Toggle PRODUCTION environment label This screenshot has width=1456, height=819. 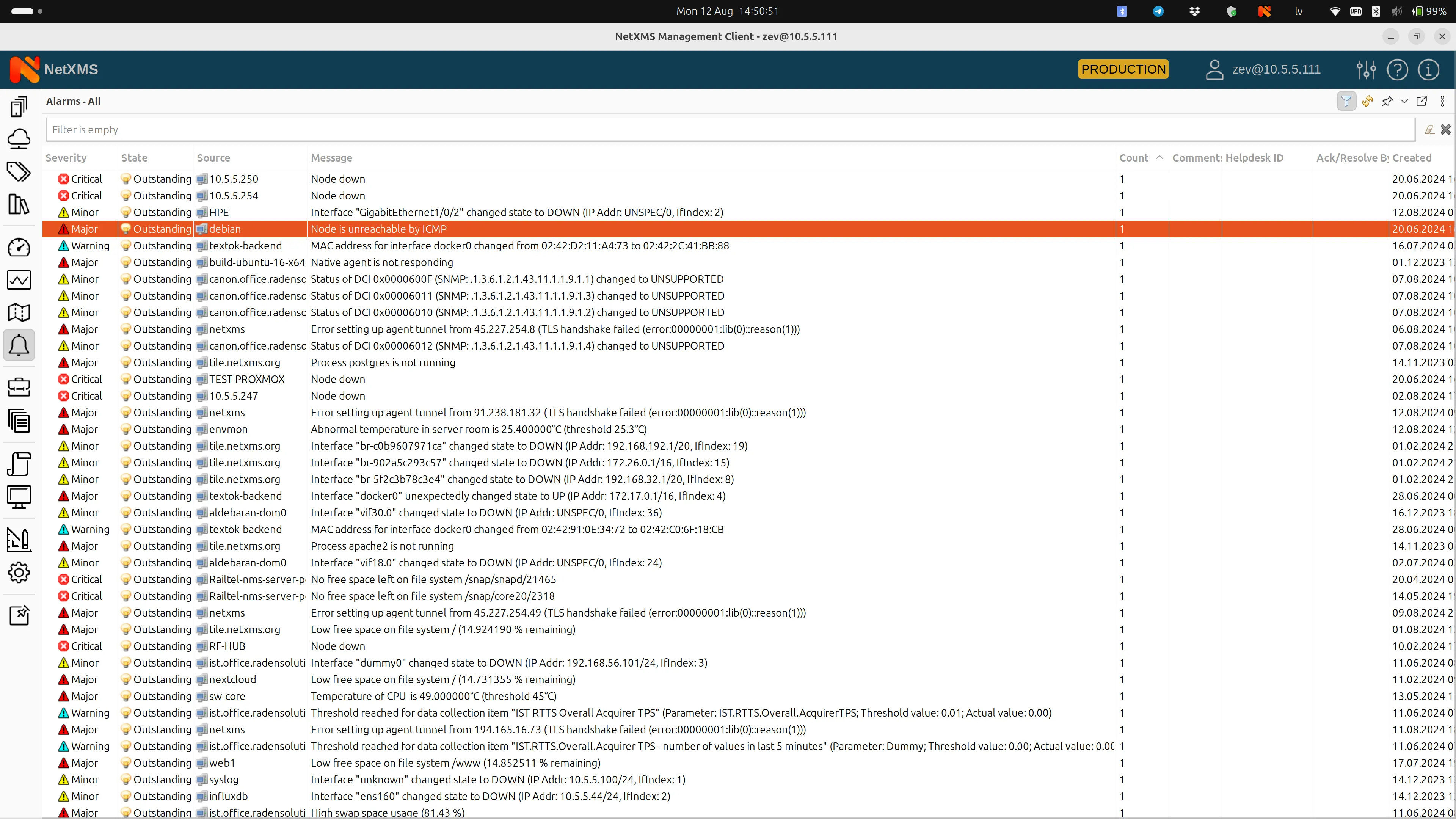pyautogui.click(x=1122, y=69)
